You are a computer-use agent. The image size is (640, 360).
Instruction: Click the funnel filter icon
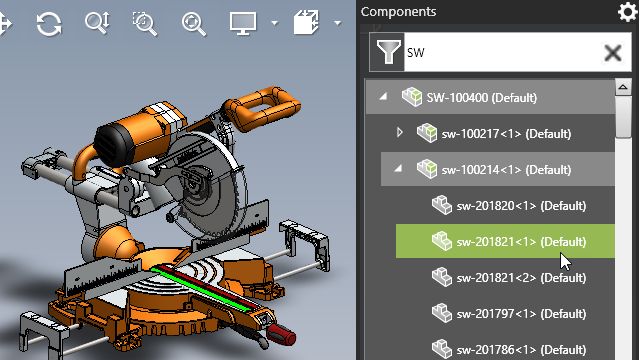click(x=387, y=52)
